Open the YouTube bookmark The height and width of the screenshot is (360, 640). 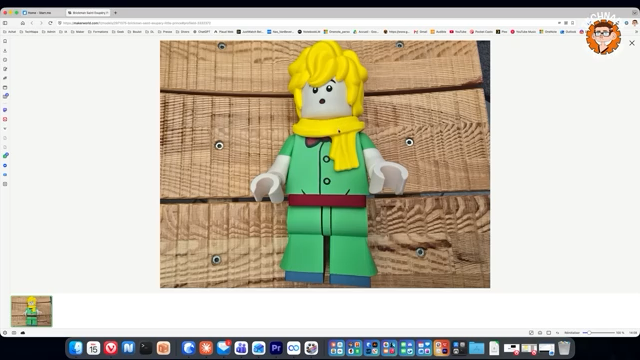coord(458,31)
